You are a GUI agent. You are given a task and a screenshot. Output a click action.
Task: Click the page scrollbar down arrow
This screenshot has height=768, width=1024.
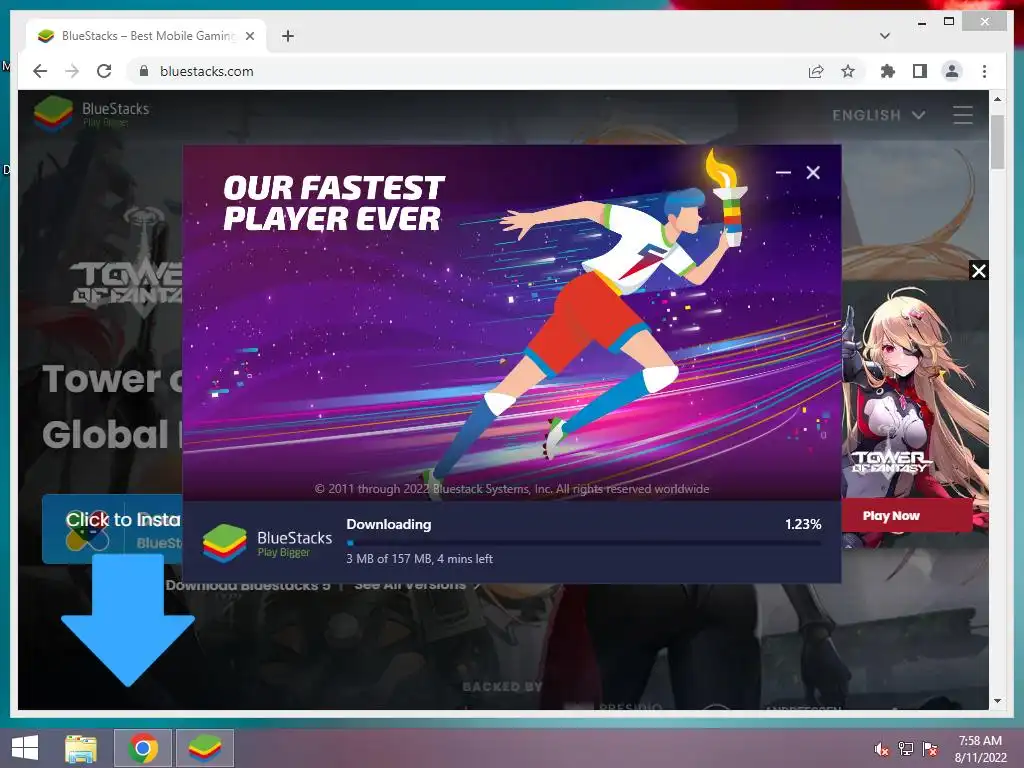click(997, 701)
